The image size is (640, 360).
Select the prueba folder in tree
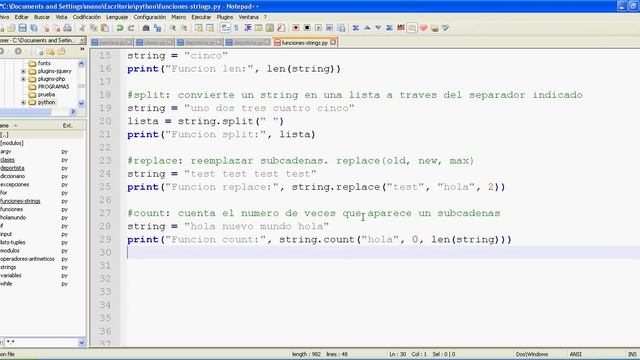click(x=46, y=94)
